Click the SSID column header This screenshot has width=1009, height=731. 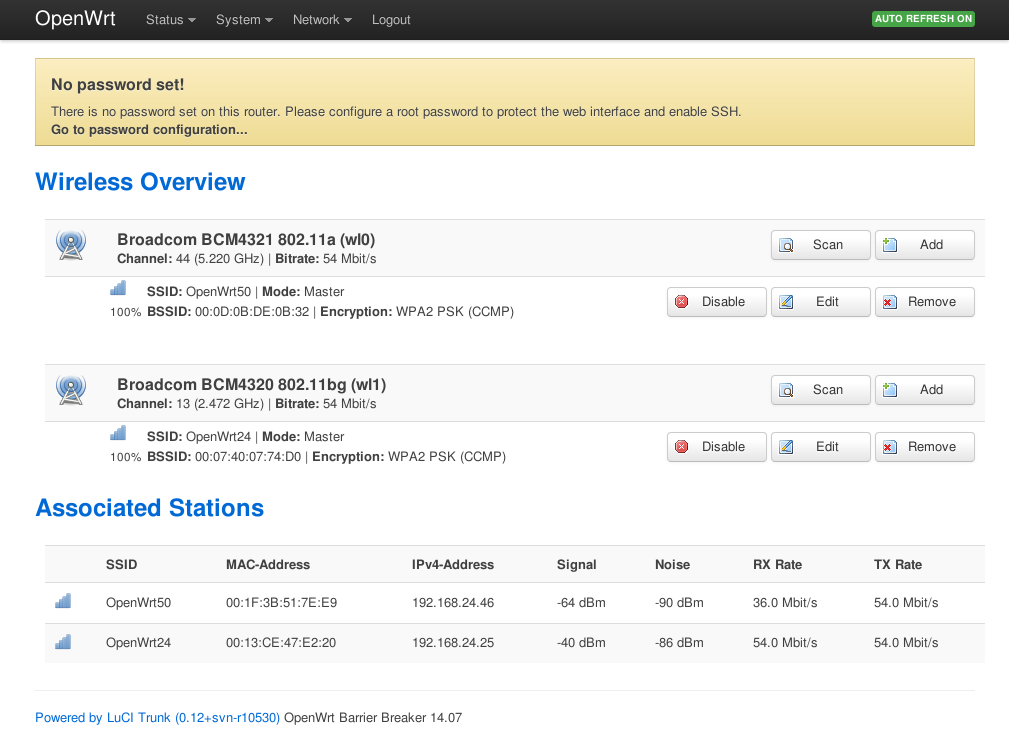tap(121, 564)
